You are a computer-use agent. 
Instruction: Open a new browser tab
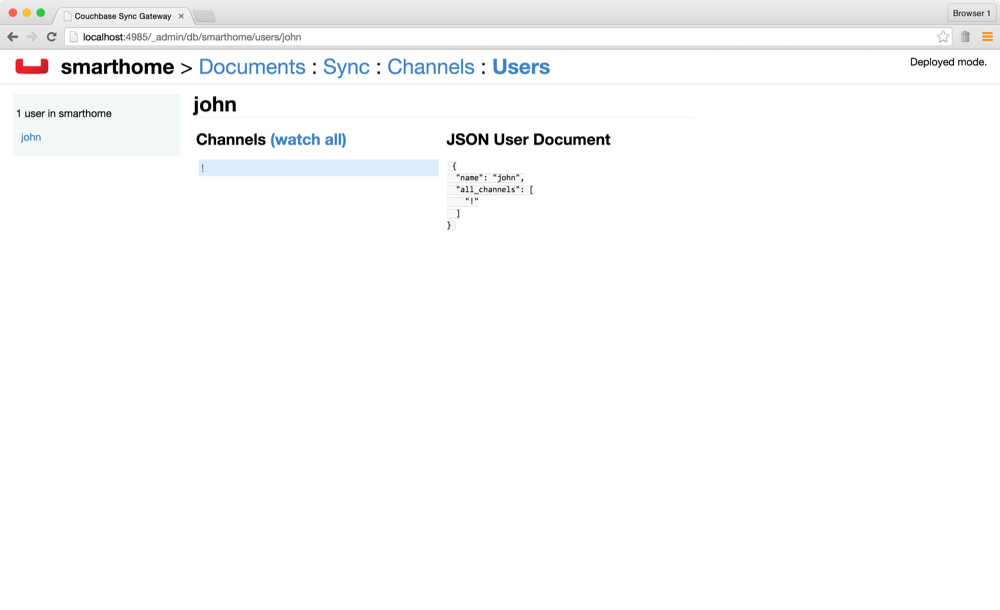click(204, 16)
